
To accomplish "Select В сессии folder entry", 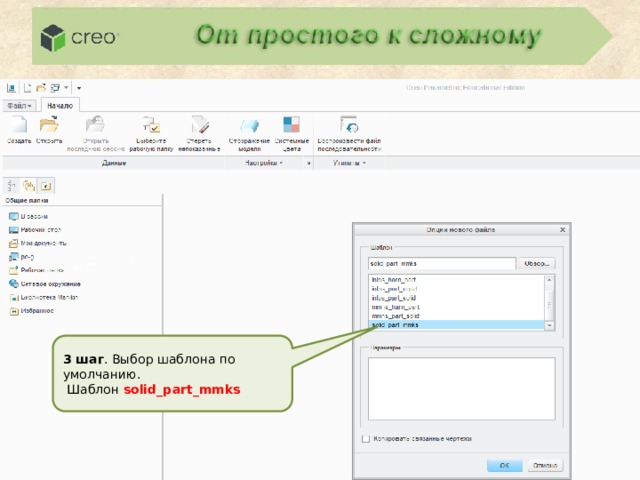I will click(29, 216).
